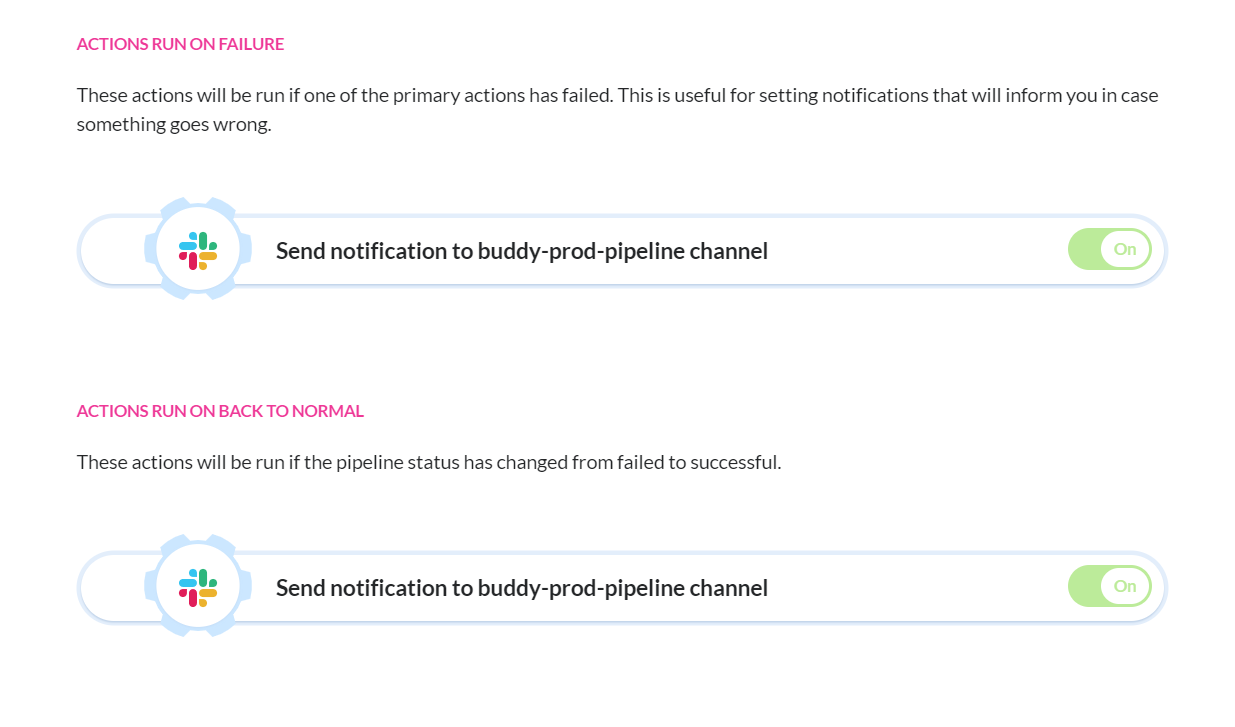Click the left rounded end of the back-to-normal action row

(x=110, y=587)
